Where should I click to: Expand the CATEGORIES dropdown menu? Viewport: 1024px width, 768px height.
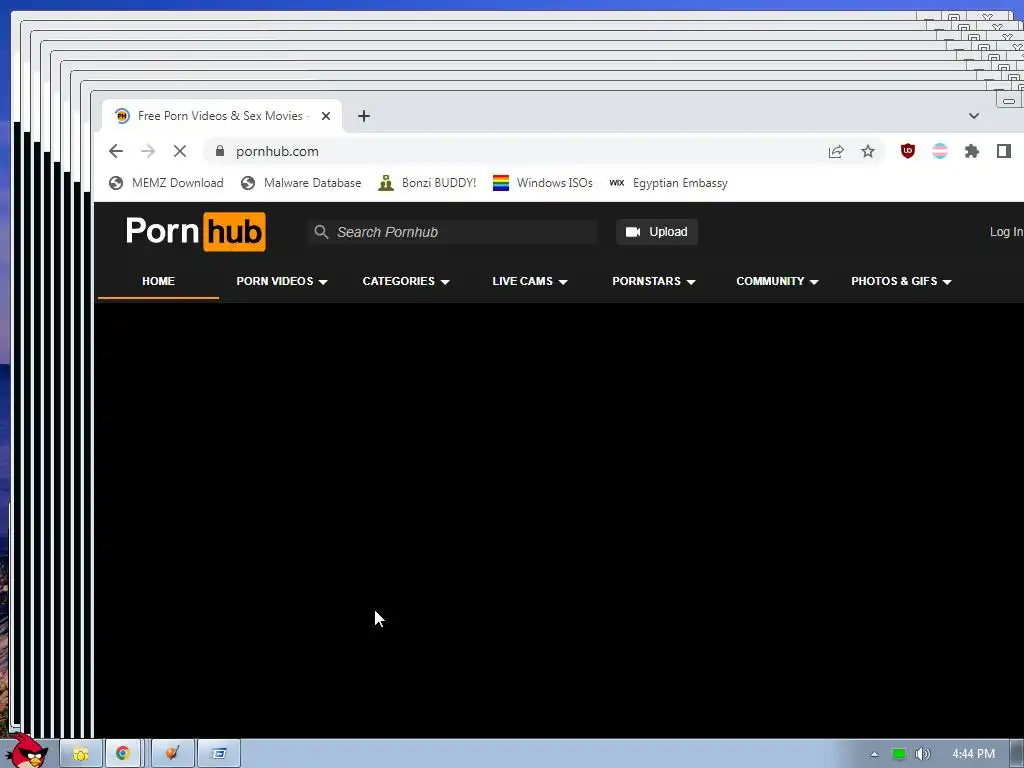pos(406,281)
